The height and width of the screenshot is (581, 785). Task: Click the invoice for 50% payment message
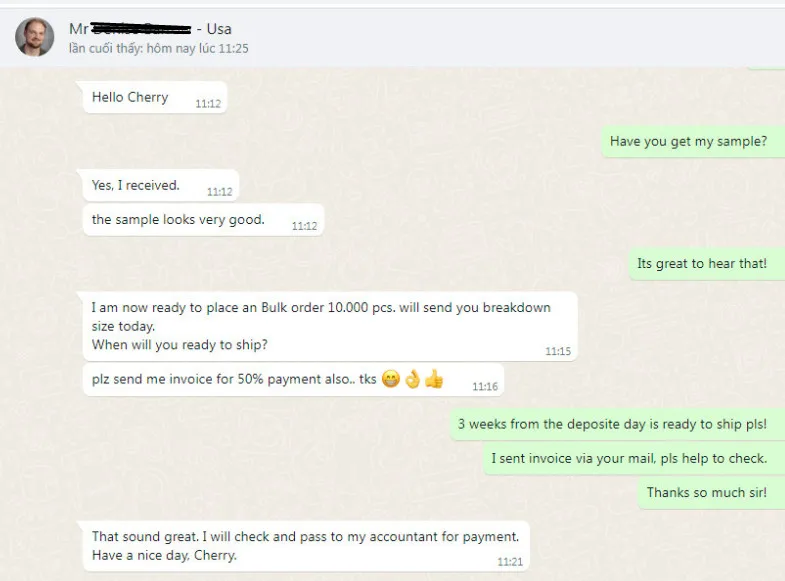(293, 380)
